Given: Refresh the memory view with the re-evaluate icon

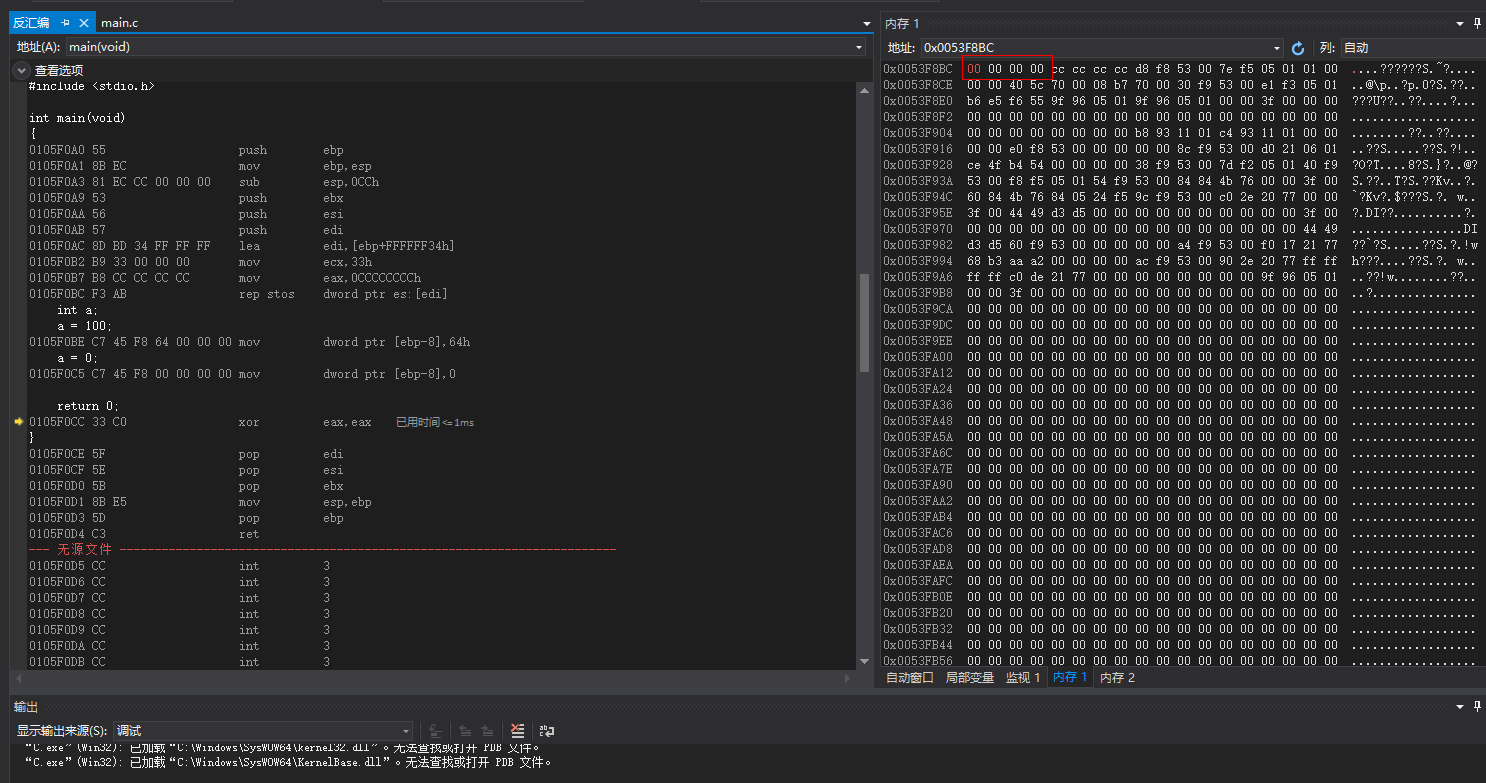Looking at the screenshot, I should (1298, 48).
